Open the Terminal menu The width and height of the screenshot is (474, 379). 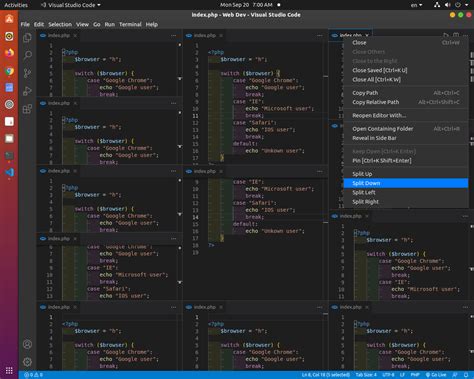pos(130,24)
